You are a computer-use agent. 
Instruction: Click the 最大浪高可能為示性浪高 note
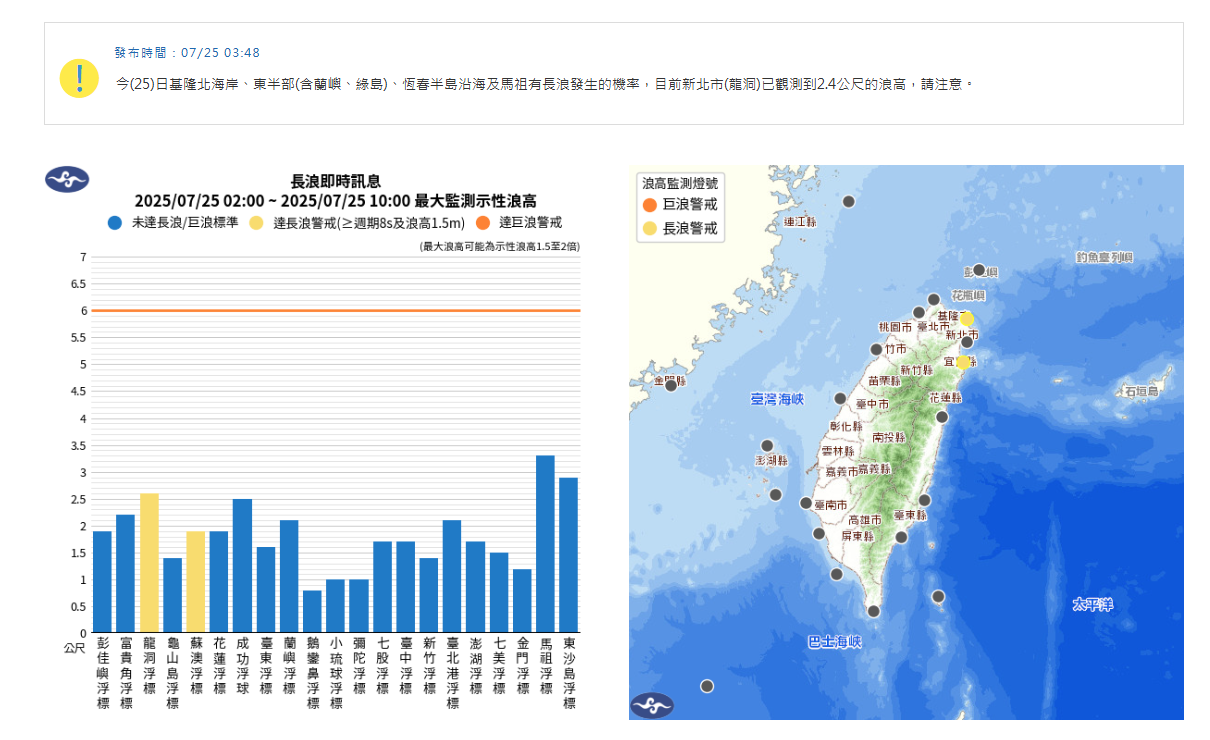coord(500,246)
